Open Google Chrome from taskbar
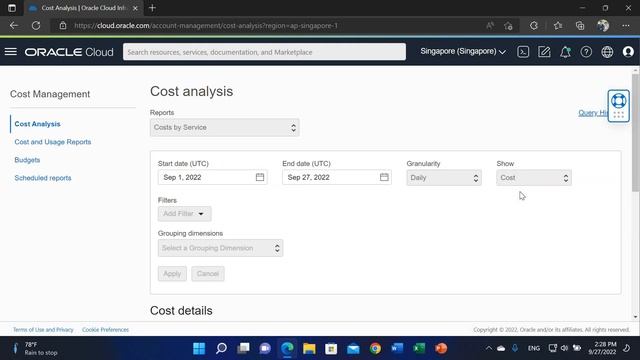 [375, 348]
